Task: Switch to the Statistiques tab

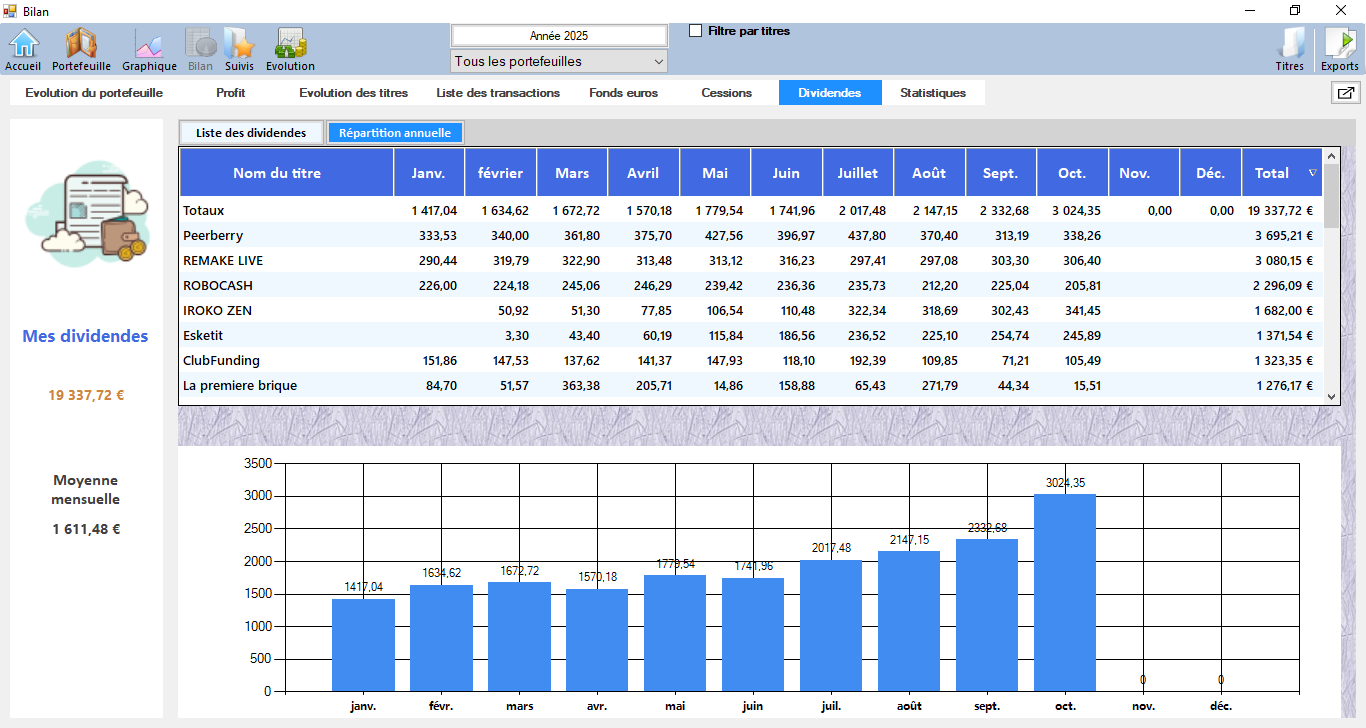Action: pyautogui.click(x=932, y=93)
